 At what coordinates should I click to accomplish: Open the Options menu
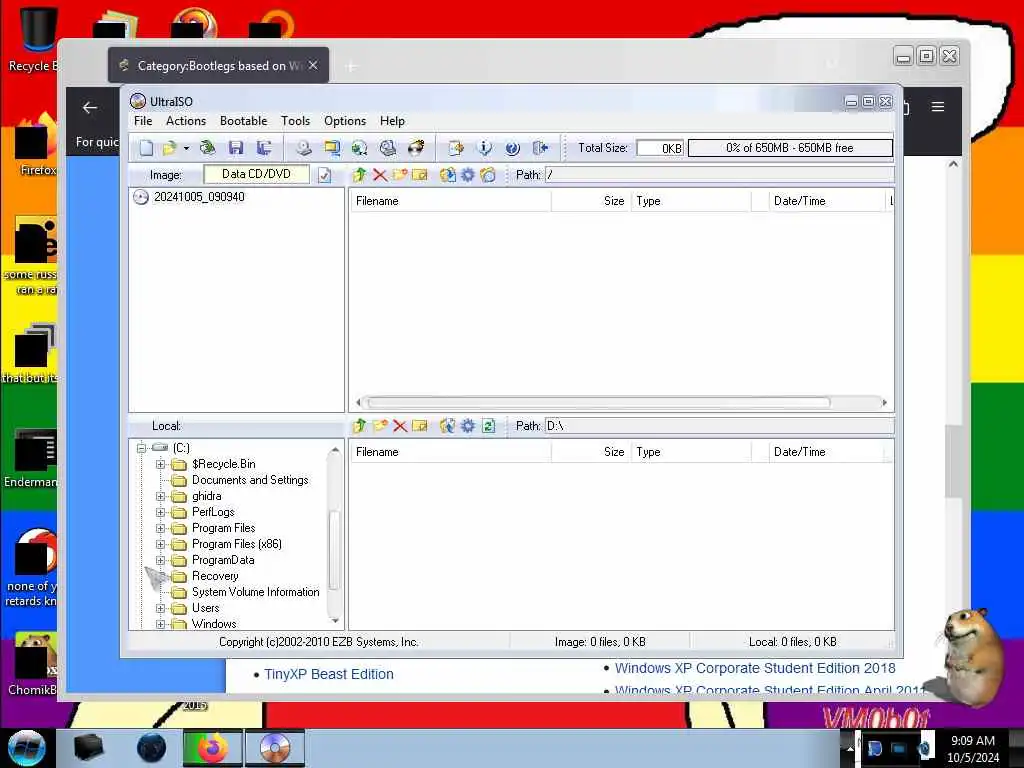345,121
